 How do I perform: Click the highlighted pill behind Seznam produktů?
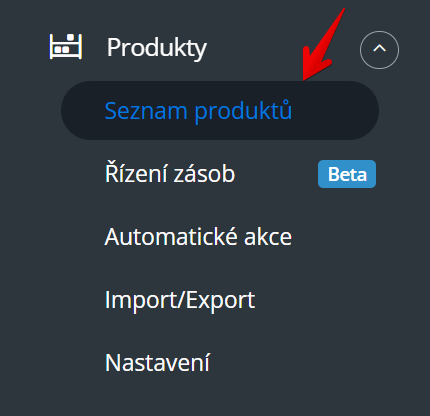click(220, 110)
